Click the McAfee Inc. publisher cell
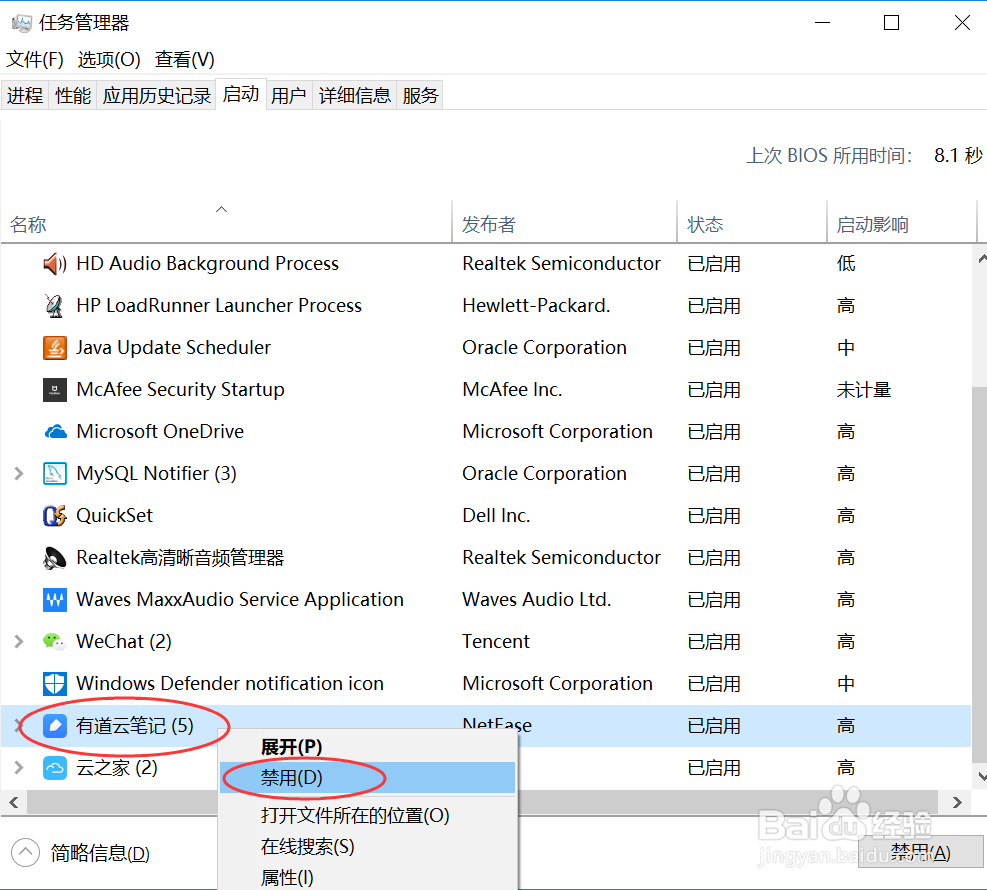 point(512,390)
